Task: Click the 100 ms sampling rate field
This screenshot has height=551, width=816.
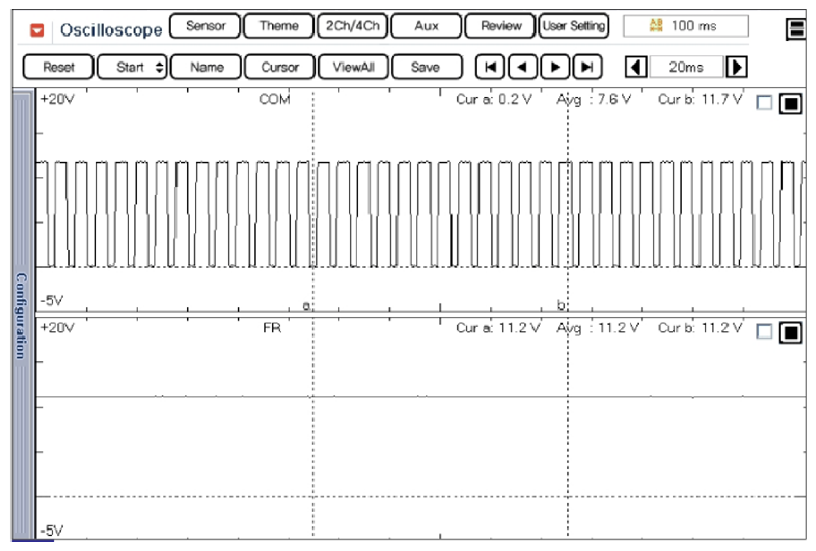Action: click(684, 26)
